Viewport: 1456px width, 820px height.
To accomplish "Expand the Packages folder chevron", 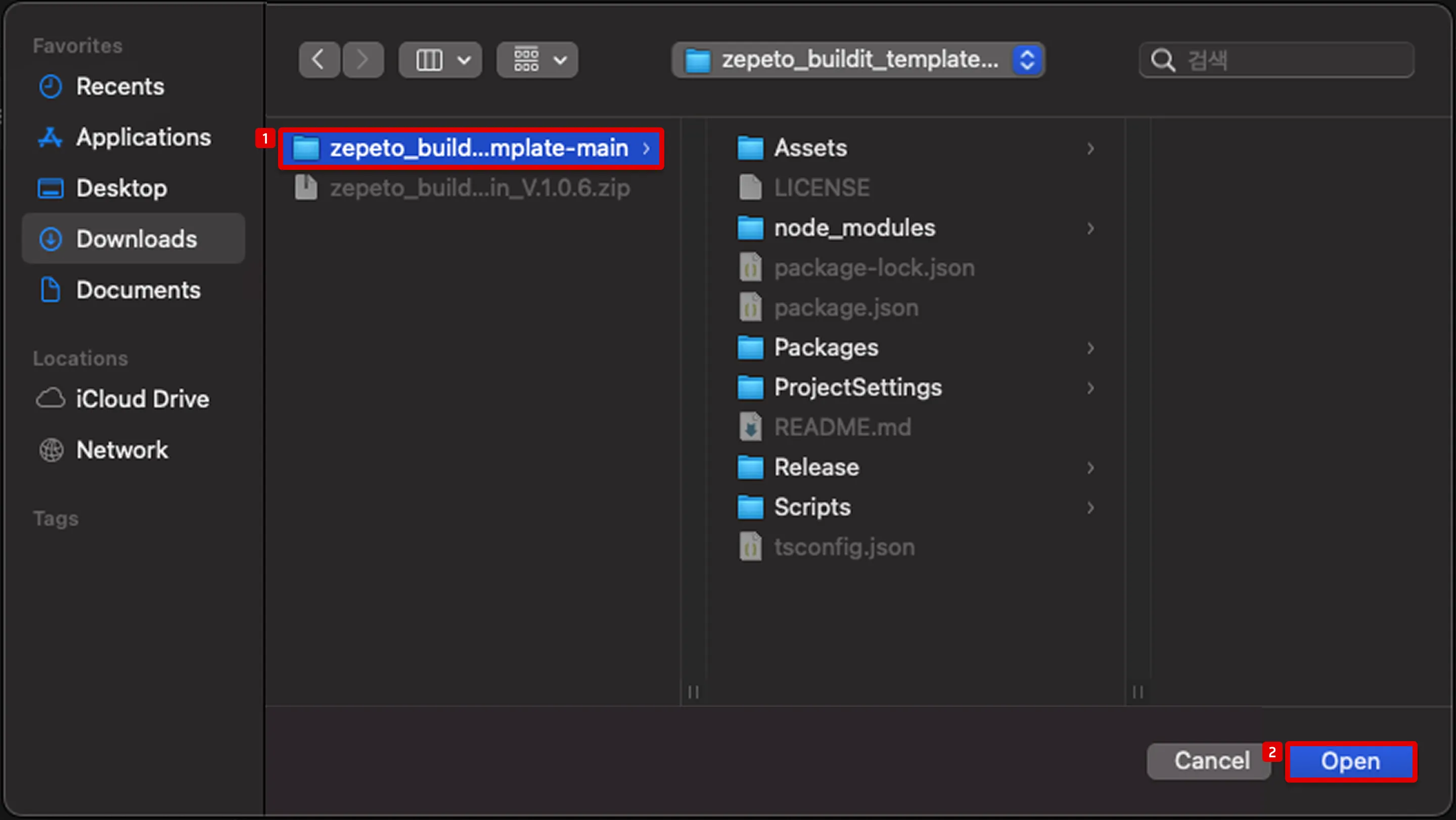I will (x=1090, y=348).
